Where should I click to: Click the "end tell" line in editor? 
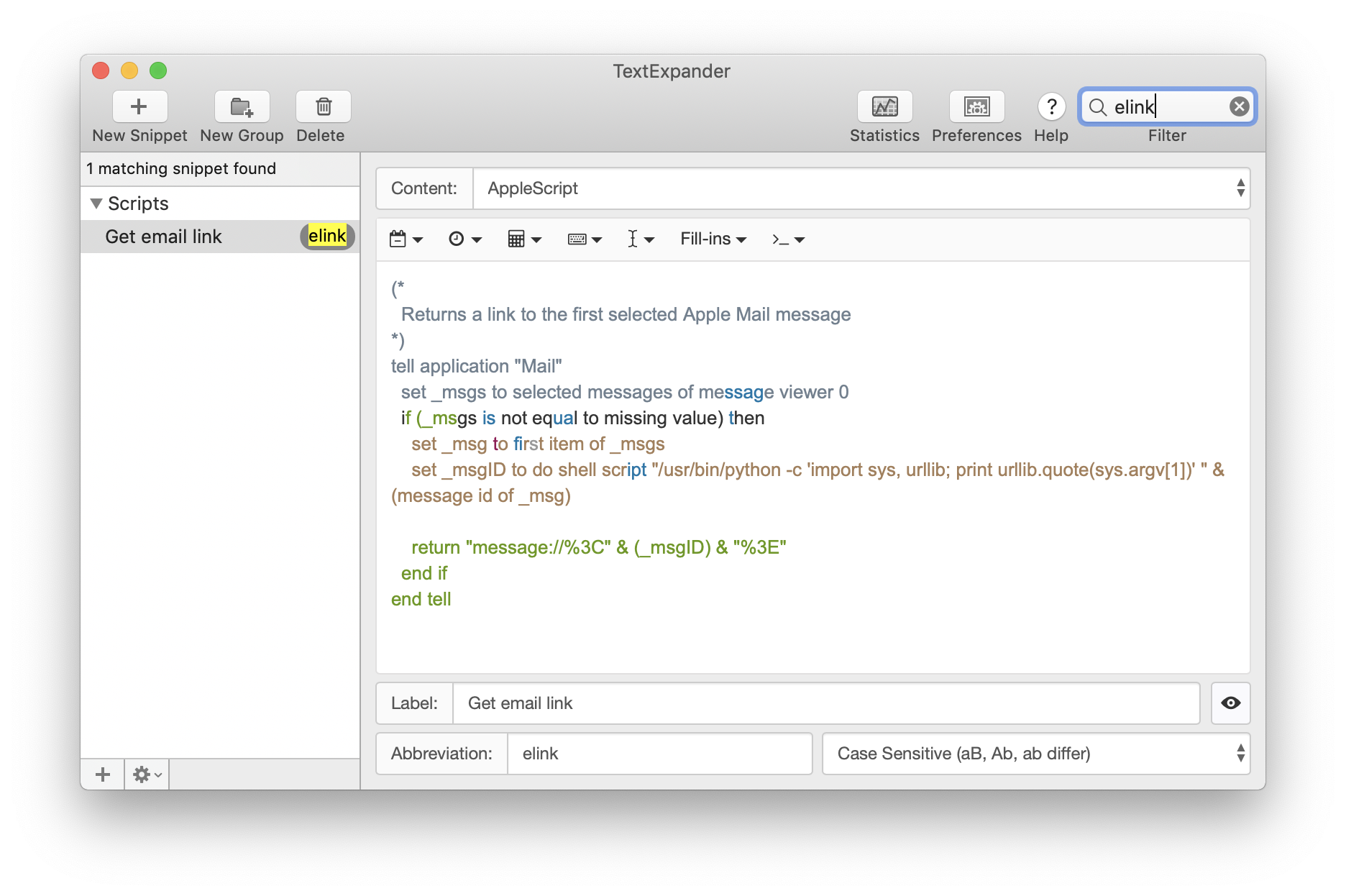421,599
